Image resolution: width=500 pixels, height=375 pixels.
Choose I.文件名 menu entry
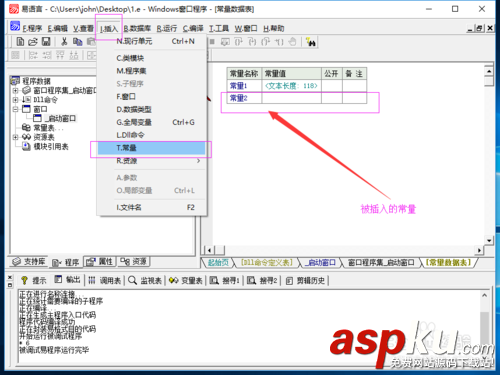coord(151,207)
